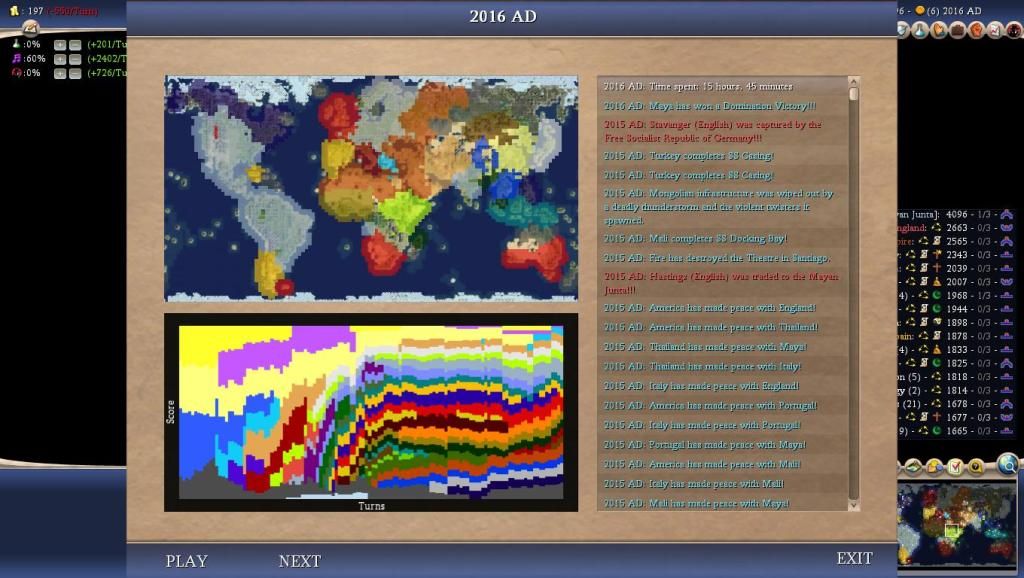Screen dimensions: 1024x578
Task: Click the orange fist advisor icon
Action: point(976,29)
